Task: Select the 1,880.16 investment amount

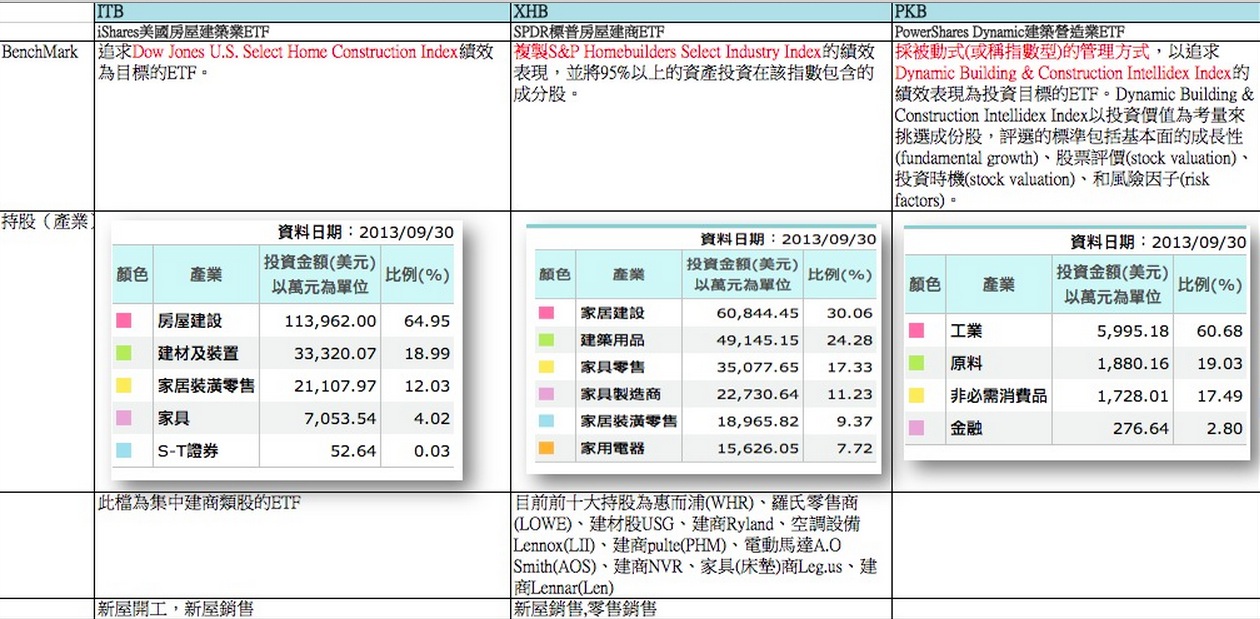Action: coord(1131,364)
